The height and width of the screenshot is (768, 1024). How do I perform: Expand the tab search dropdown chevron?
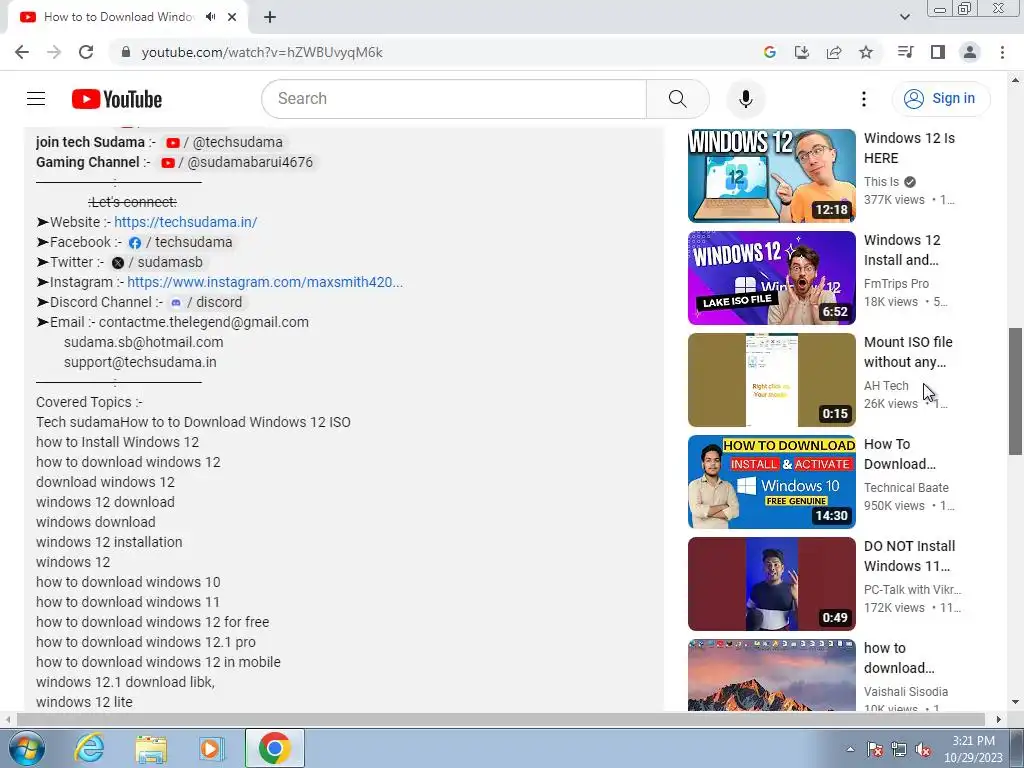[904, 17]
